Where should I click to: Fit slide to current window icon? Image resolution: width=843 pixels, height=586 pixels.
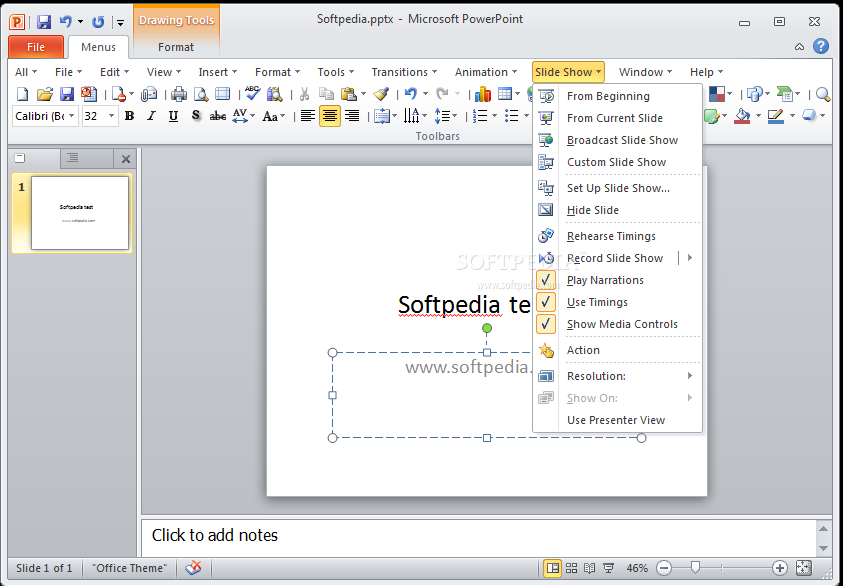803,568
